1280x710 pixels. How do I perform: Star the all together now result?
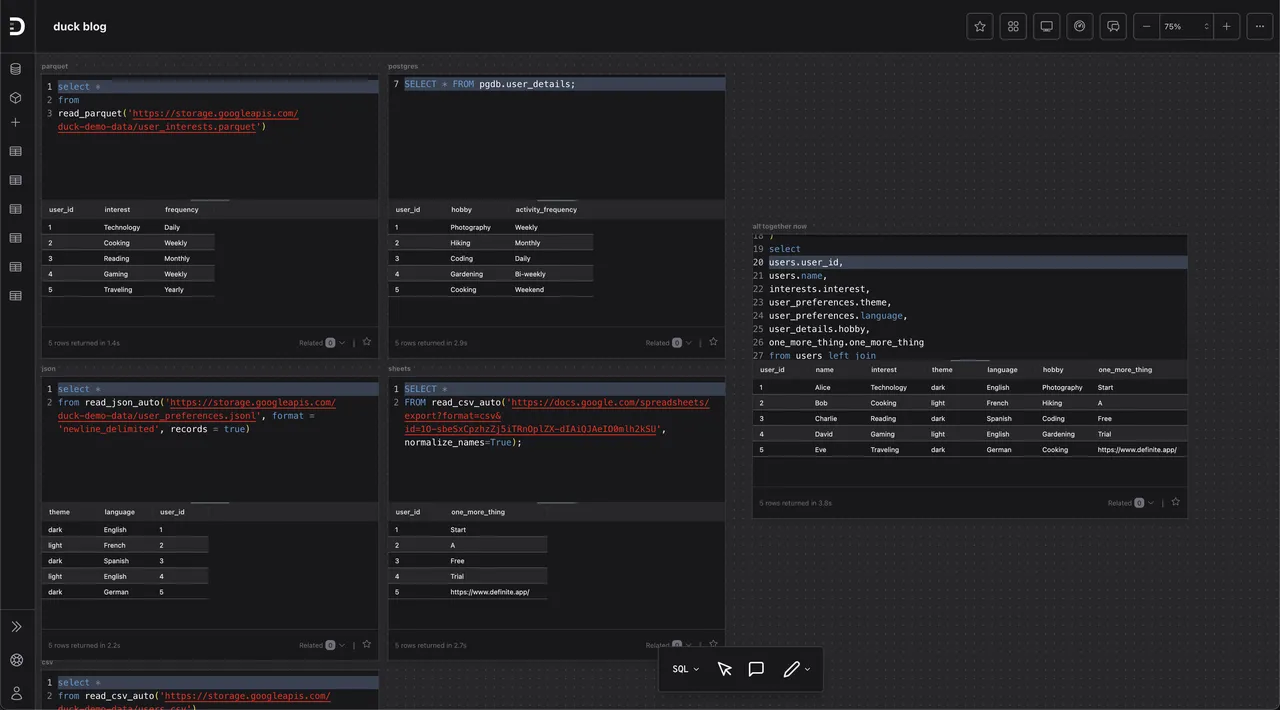pyautogui.click(x=1176, y=502)
